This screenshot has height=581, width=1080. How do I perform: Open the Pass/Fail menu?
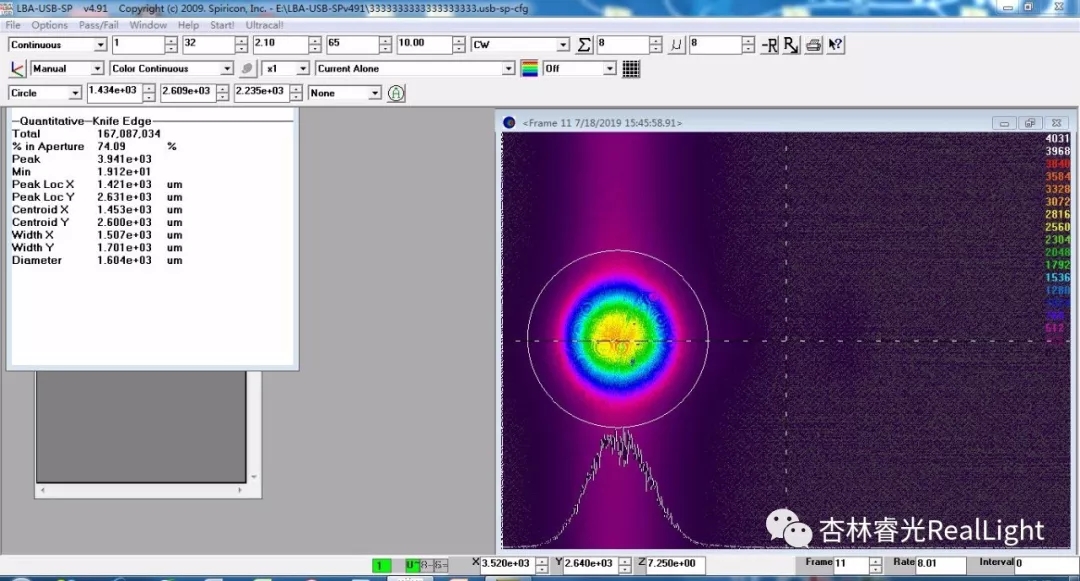tap(98, 25)
